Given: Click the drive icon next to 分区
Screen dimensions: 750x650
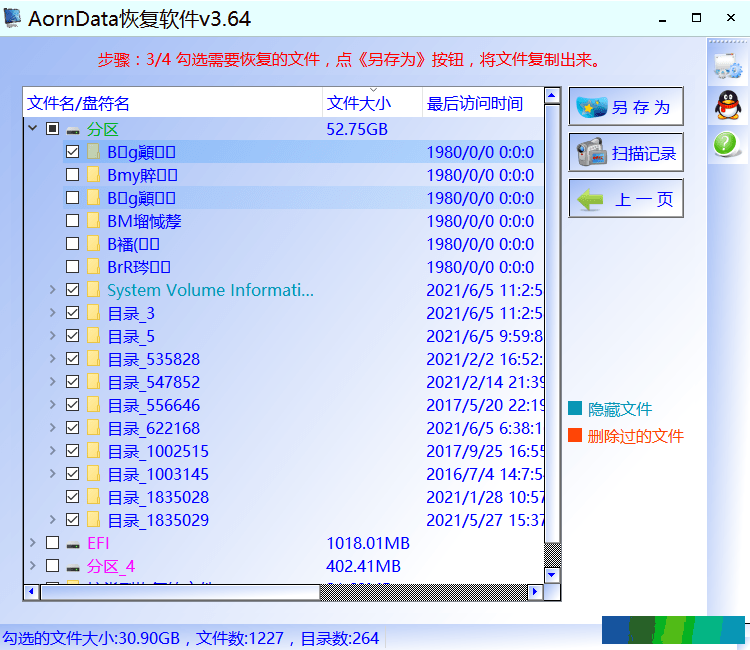Looking at the screenshot, I should 73,130.
